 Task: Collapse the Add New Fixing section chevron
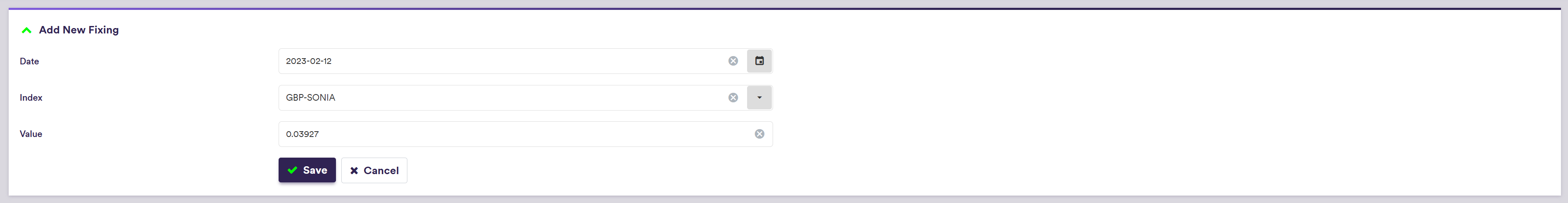click(x=26, y=31)
